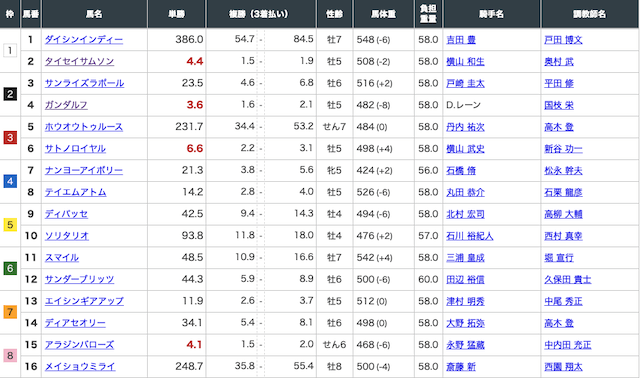The image size is (640, 378).
Task: Select horse ディアセオリー
Action: coord(75,323)
